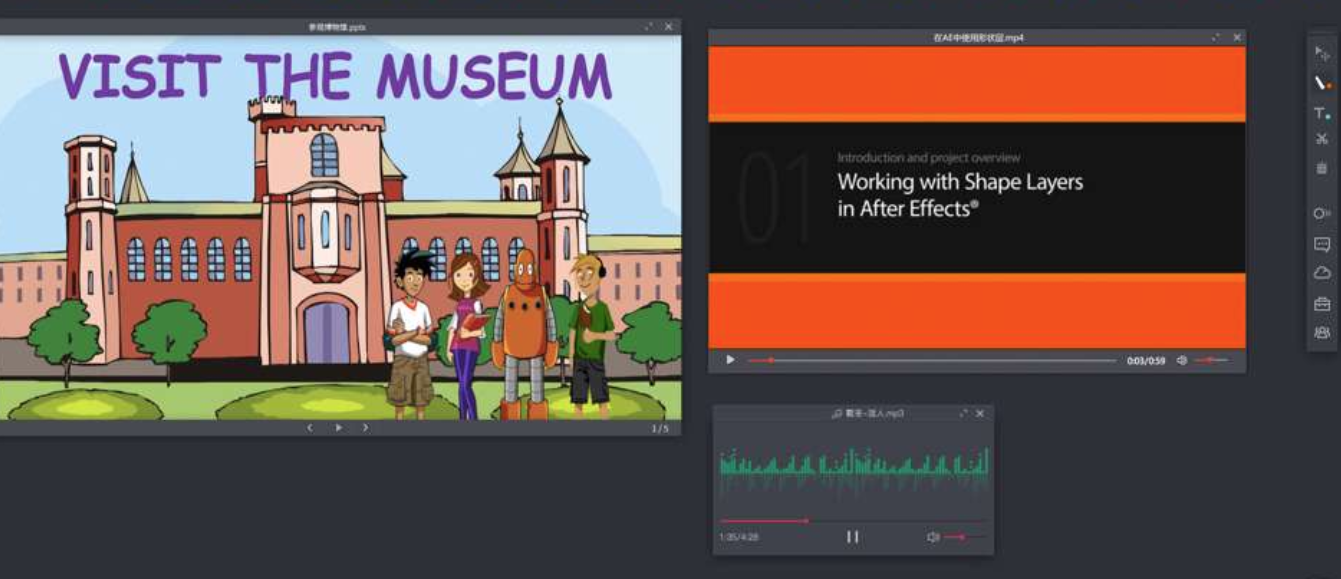Screen dimensions: 1341x579
Task: Expand the PPT window to fullscreen
Action: 650,28
